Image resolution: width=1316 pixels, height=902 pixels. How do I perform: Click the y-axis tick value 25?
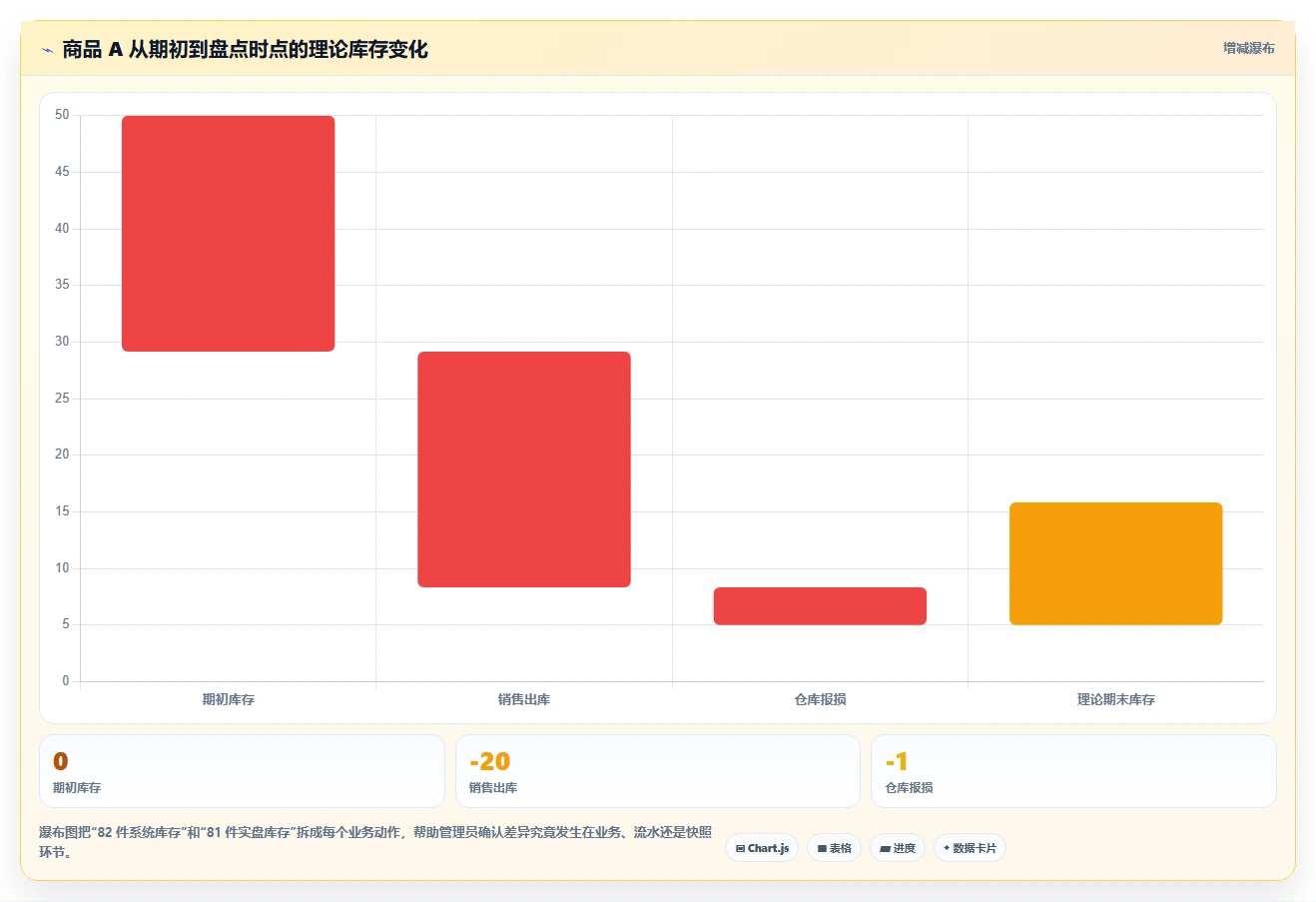point(63,399)
